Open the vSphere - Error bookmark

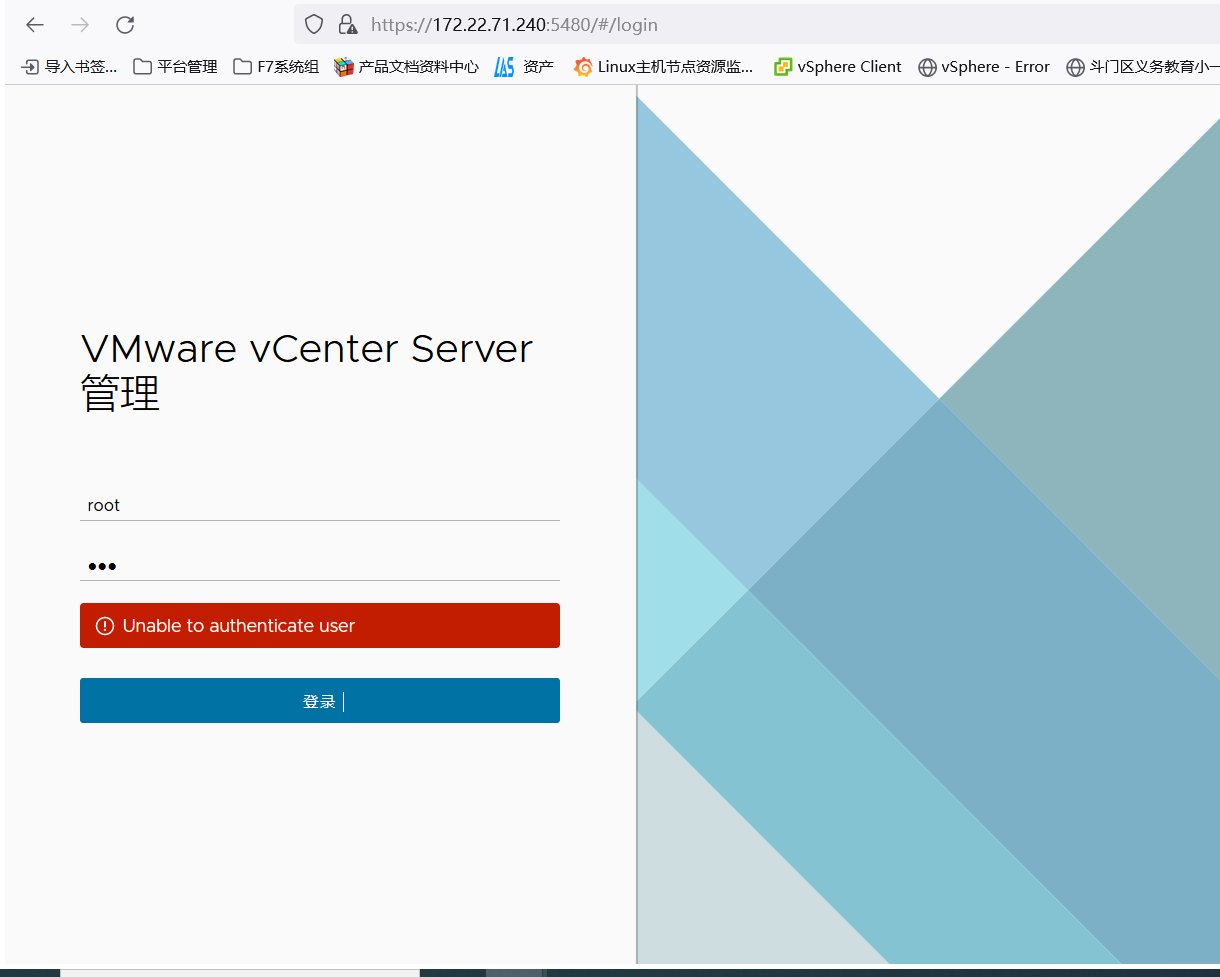coord(984,67)
